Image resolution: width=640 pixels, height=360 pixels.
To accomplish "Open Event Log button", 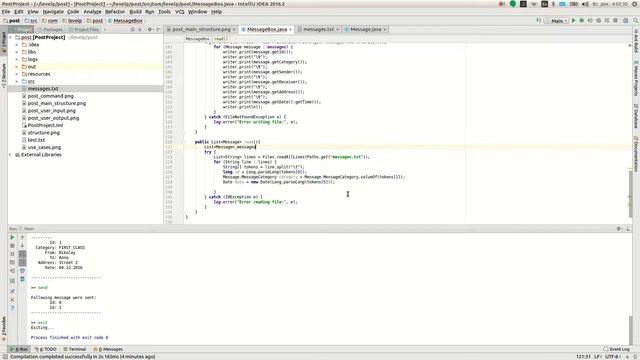I will point(616,349).
